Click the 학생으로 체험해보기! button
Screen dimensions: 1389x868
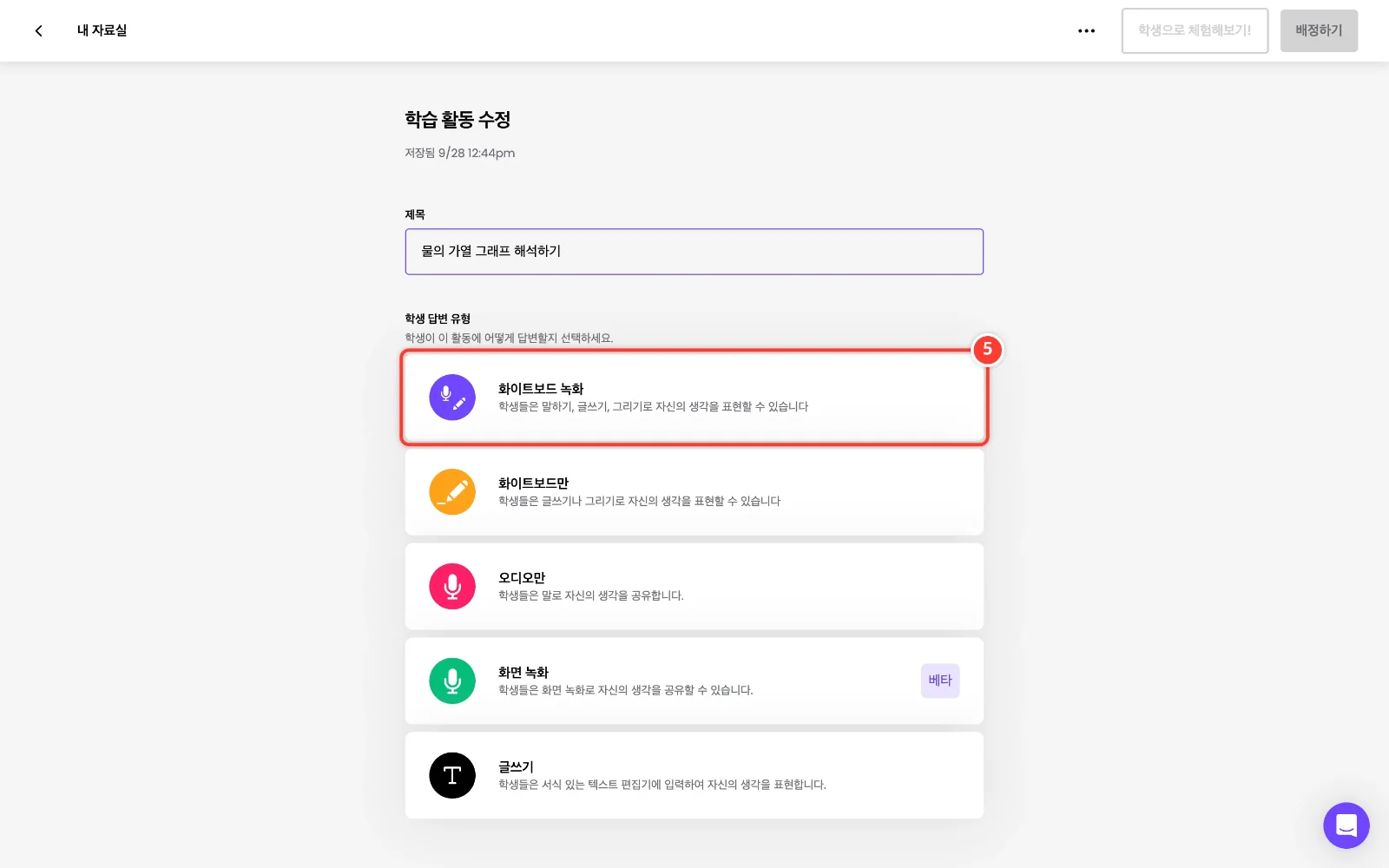click(1195, 30)
